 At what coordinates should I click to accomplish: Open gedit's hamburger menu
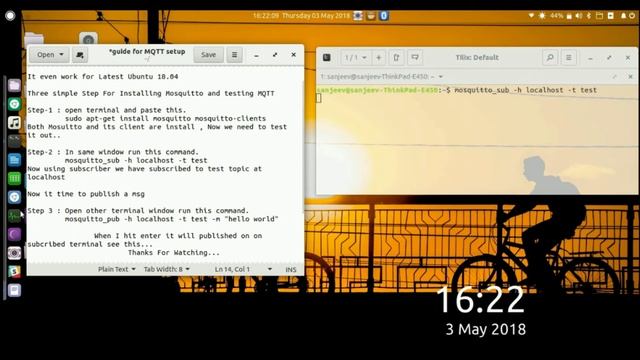coord(234,55)
